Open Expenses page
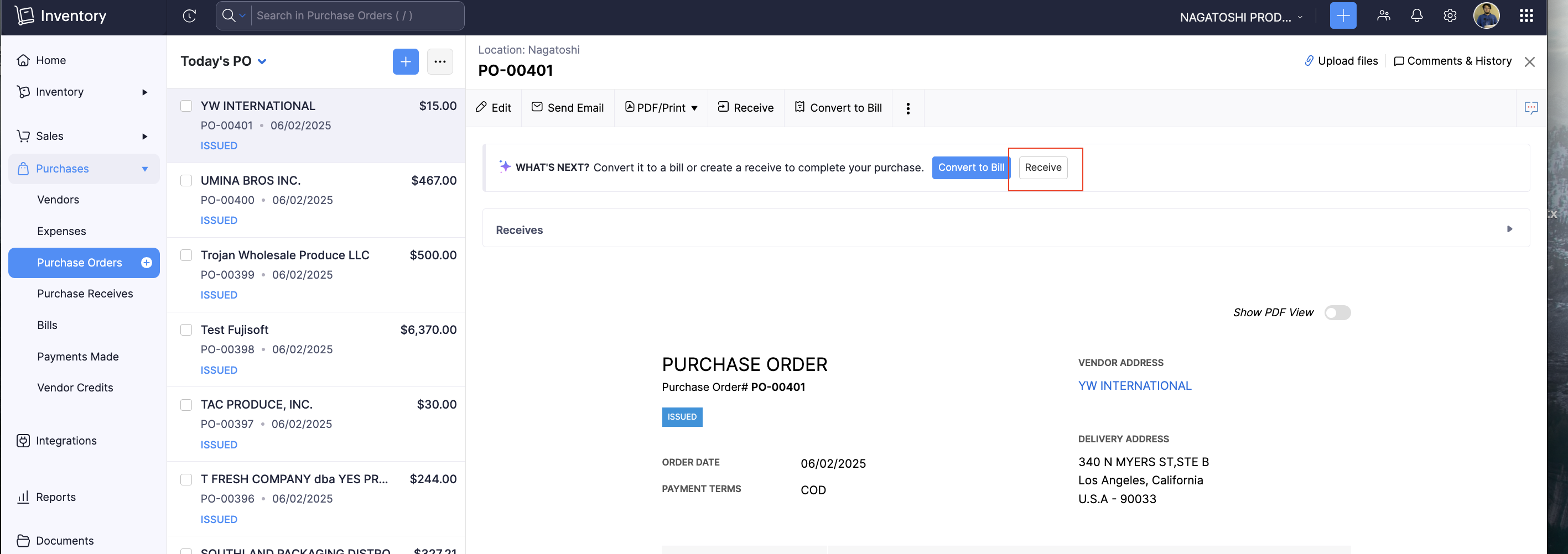1568x554 pixels. [x=61, y=231]
